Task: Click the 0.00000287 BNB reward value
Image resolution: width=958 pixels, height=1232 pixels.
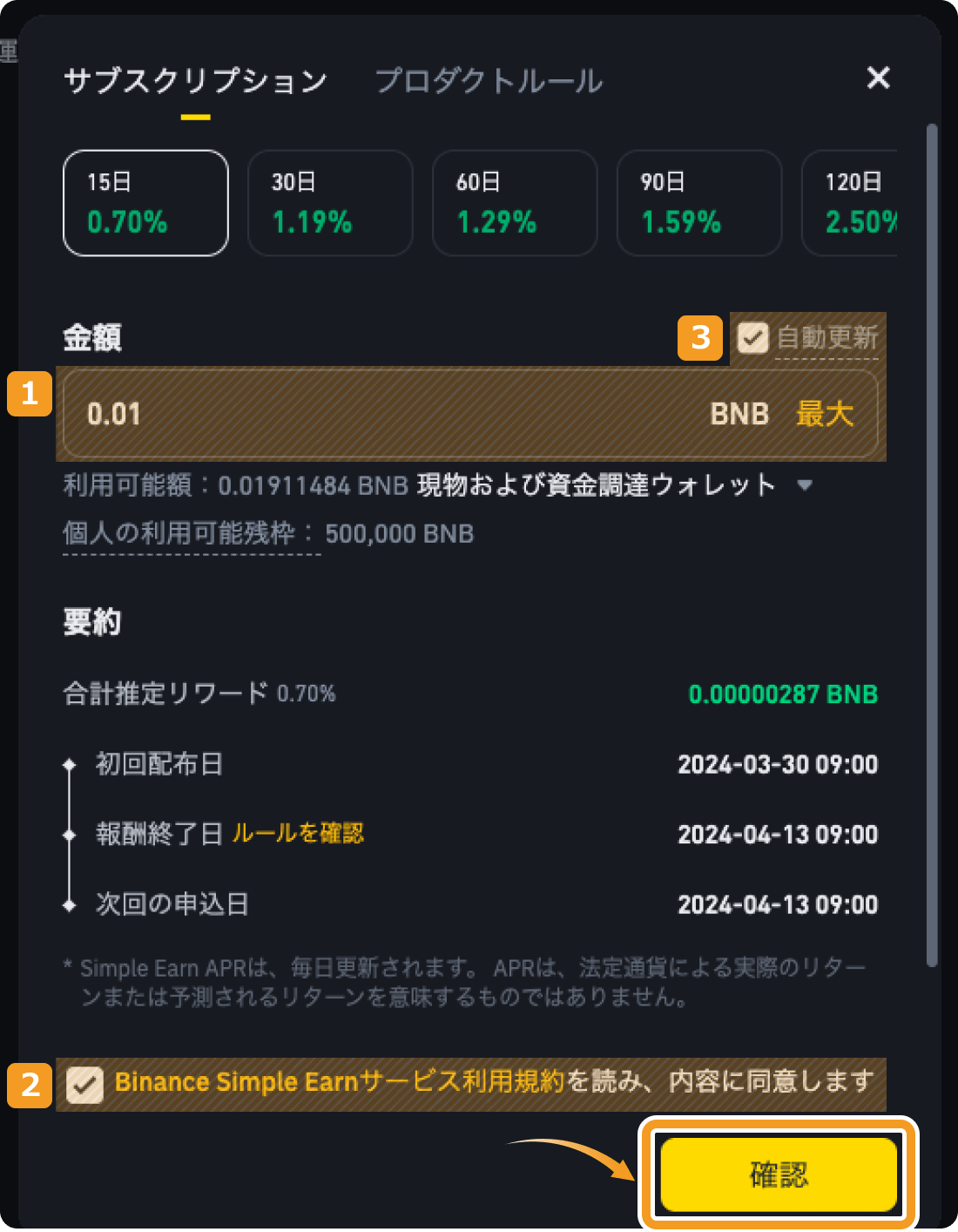Action: (782, 694)
